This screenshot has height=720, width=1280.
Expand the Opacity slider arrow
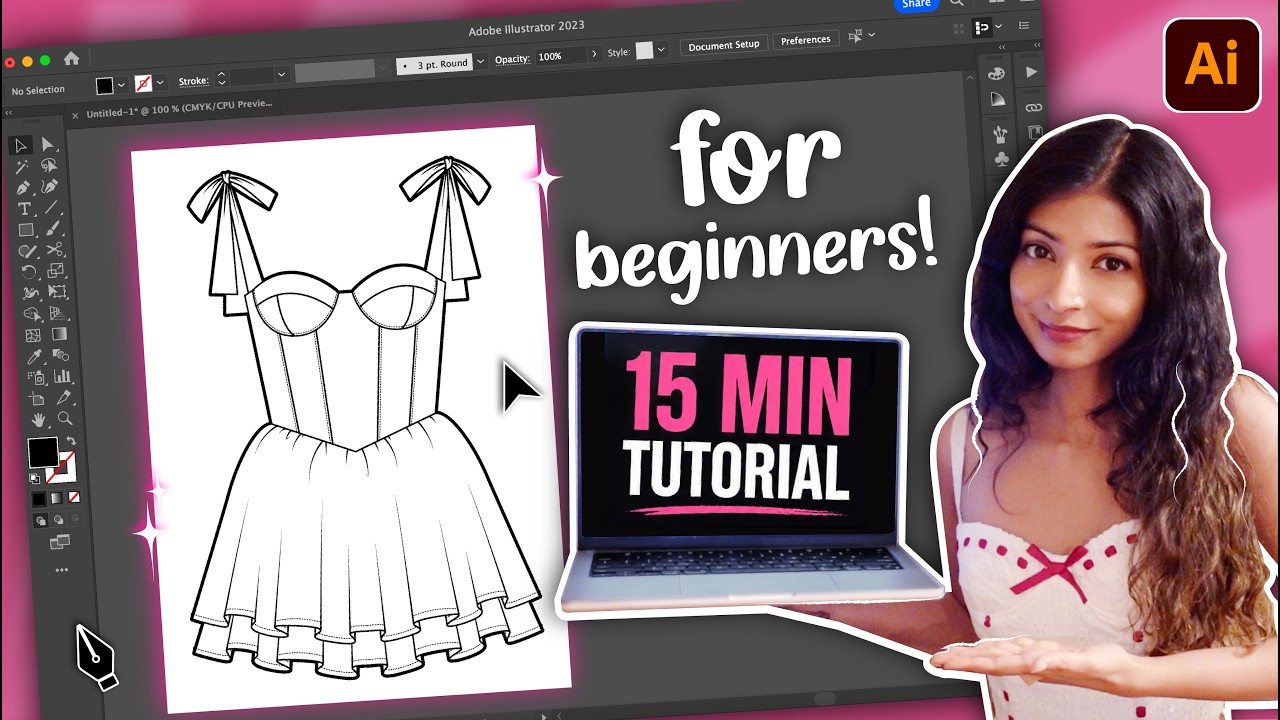coord(594,54)
